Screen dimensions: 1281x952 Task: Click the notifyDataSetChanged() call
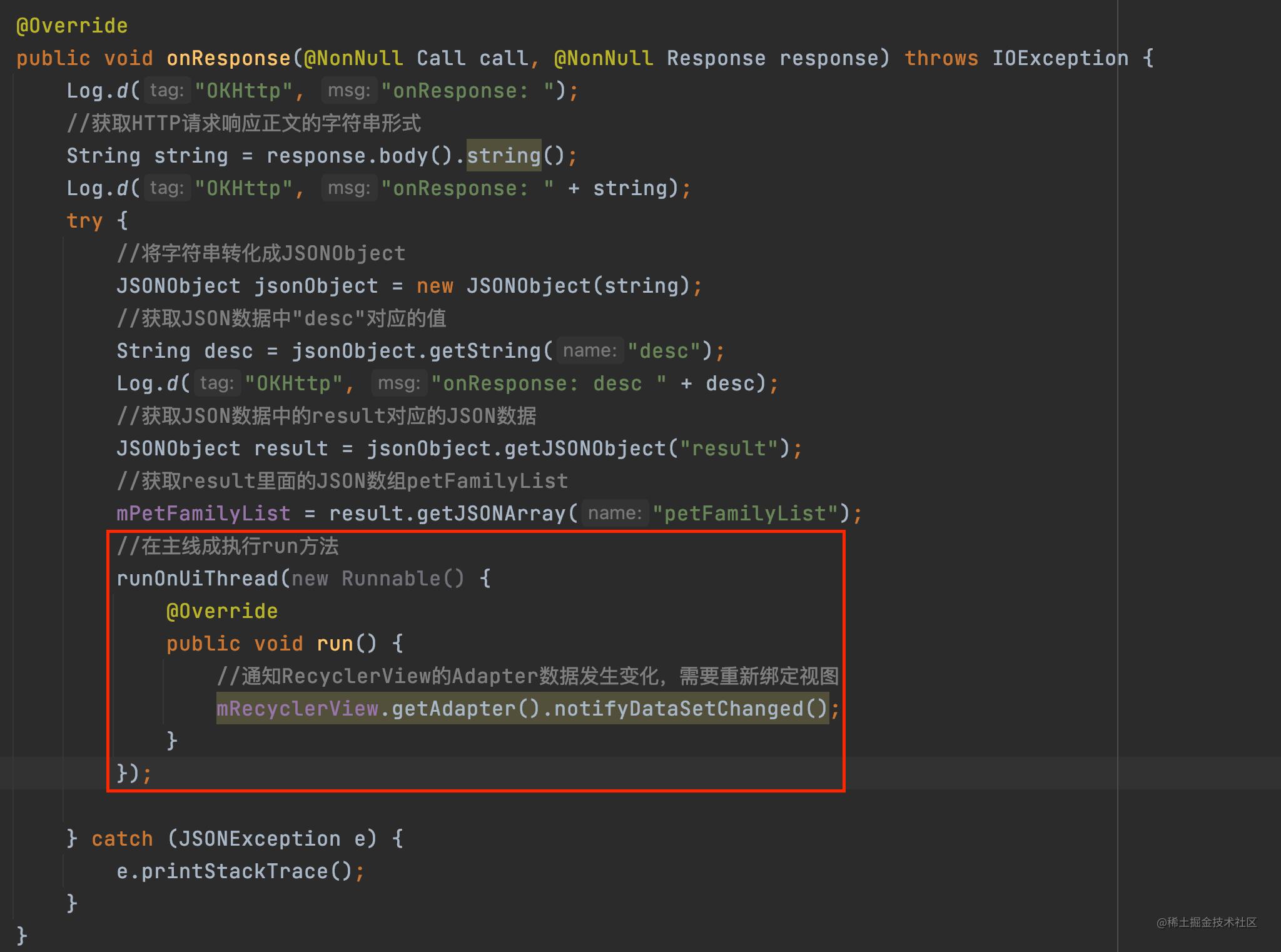coord(691,709)
